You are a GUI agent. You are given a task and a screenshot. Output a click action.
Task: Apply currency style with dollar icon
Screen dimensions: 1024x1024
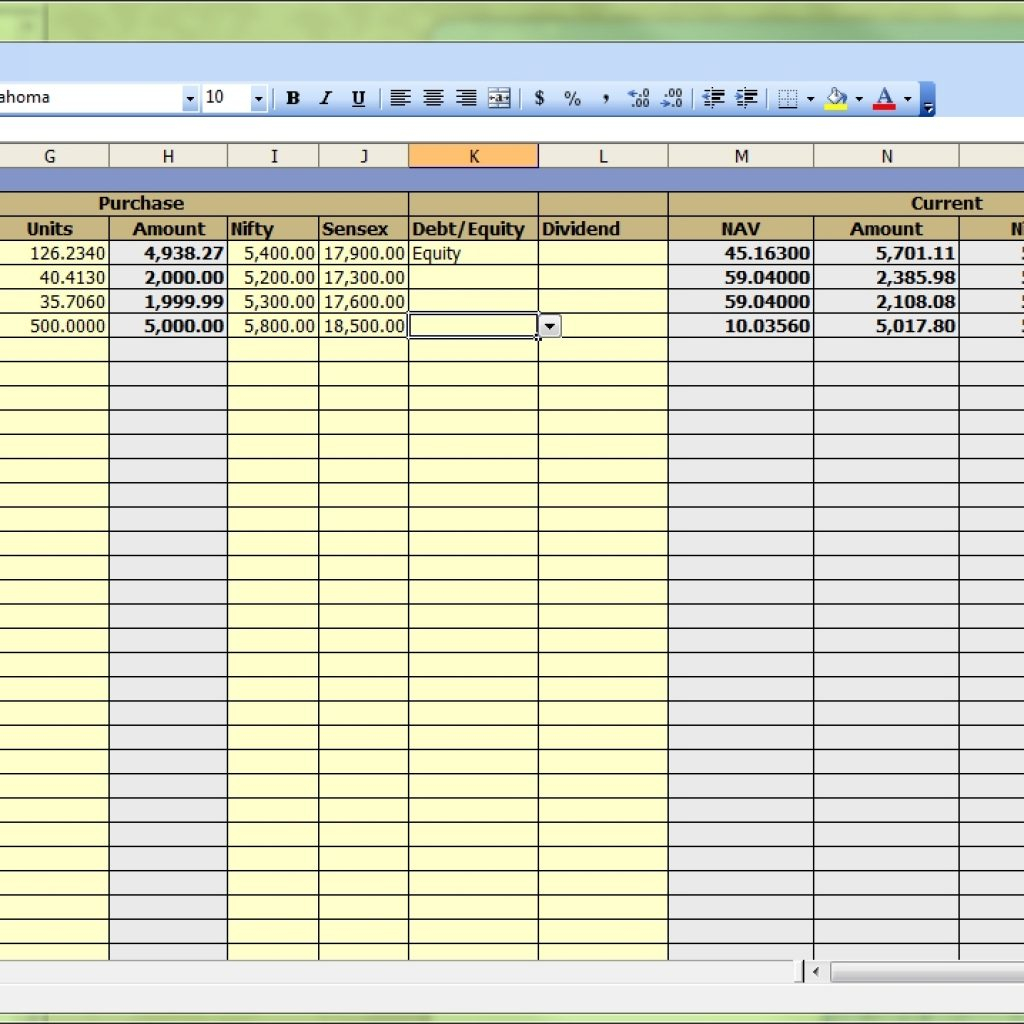coord(540,98)
